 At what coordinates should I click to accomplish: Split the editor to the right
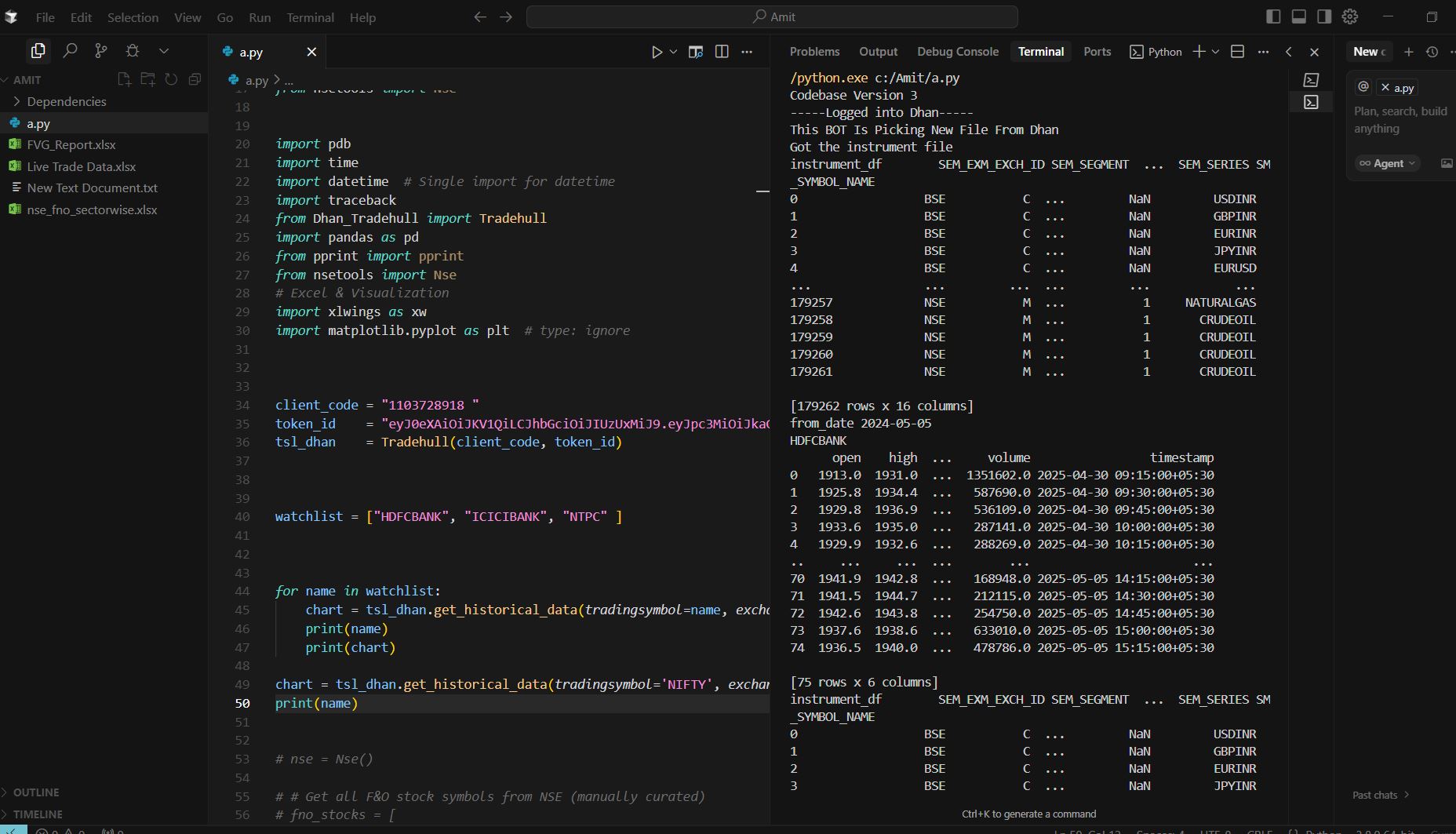click(x=722, y=52)
